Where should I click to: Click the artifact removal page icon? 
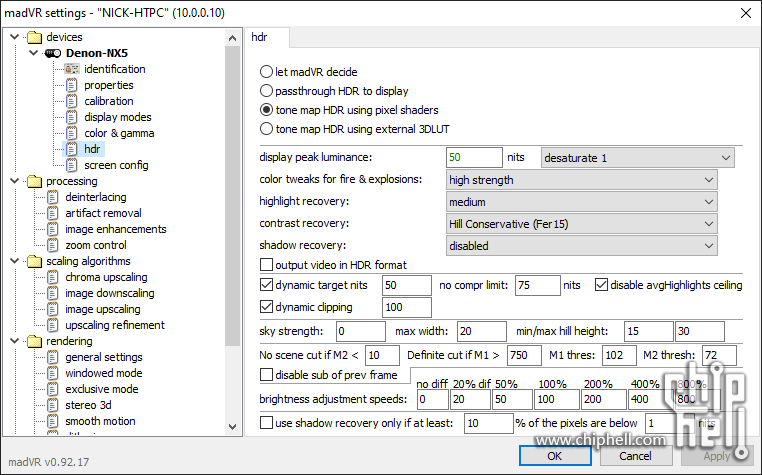52,213
